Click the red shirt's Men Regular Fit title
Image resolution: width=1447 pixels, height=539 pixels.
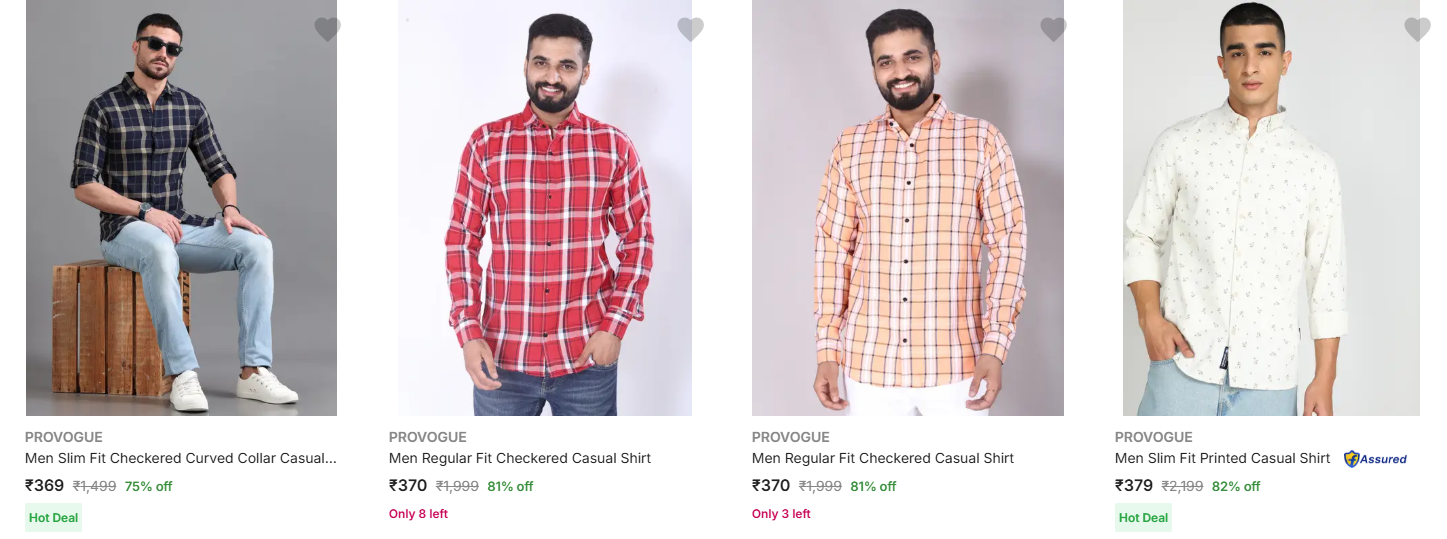coord(520,459)
